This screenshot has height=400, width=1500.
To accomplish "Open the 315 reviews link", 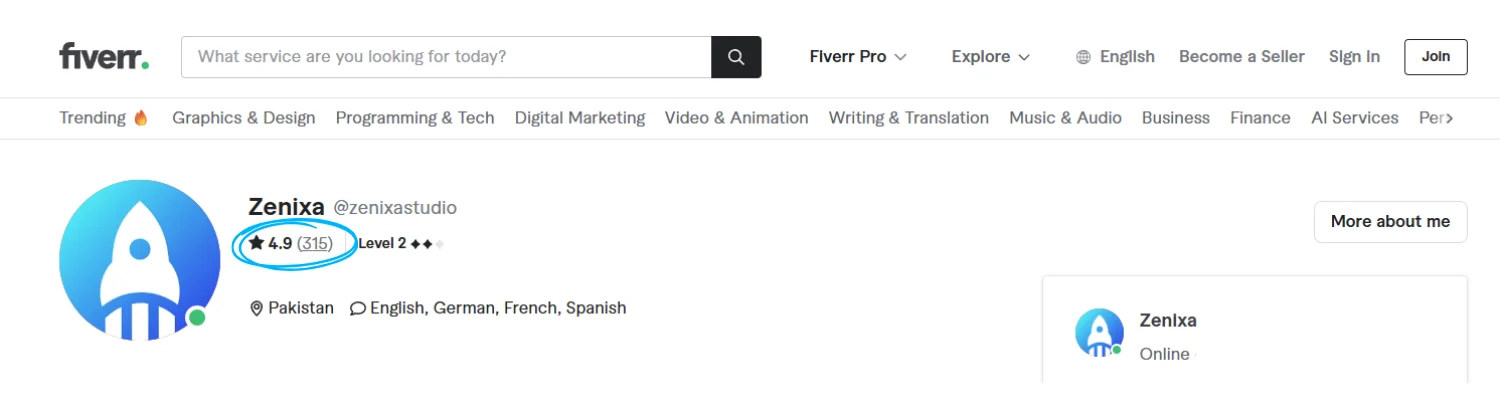I will [315, 243].
